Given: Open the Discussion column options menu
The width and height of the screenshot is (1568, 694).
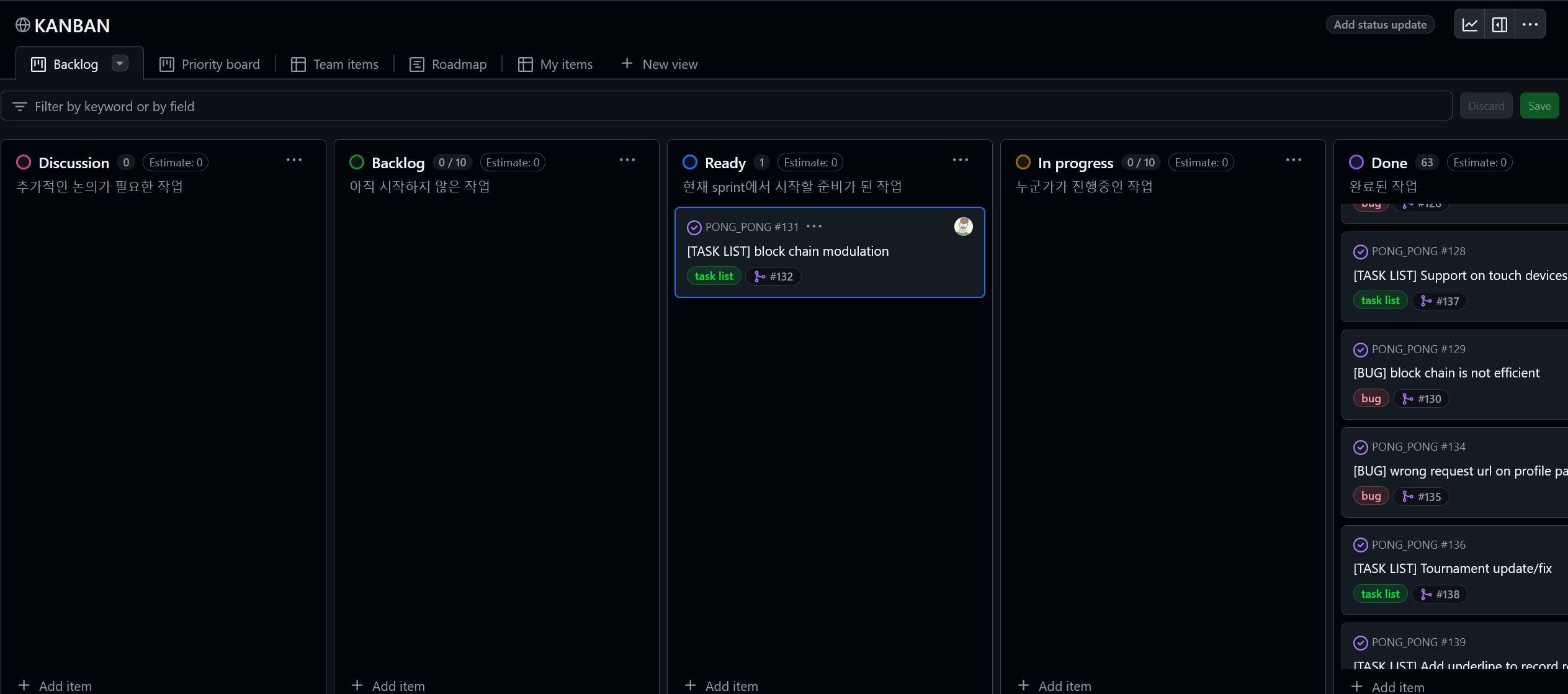Looking at the screenshot, I should point(294,160).
